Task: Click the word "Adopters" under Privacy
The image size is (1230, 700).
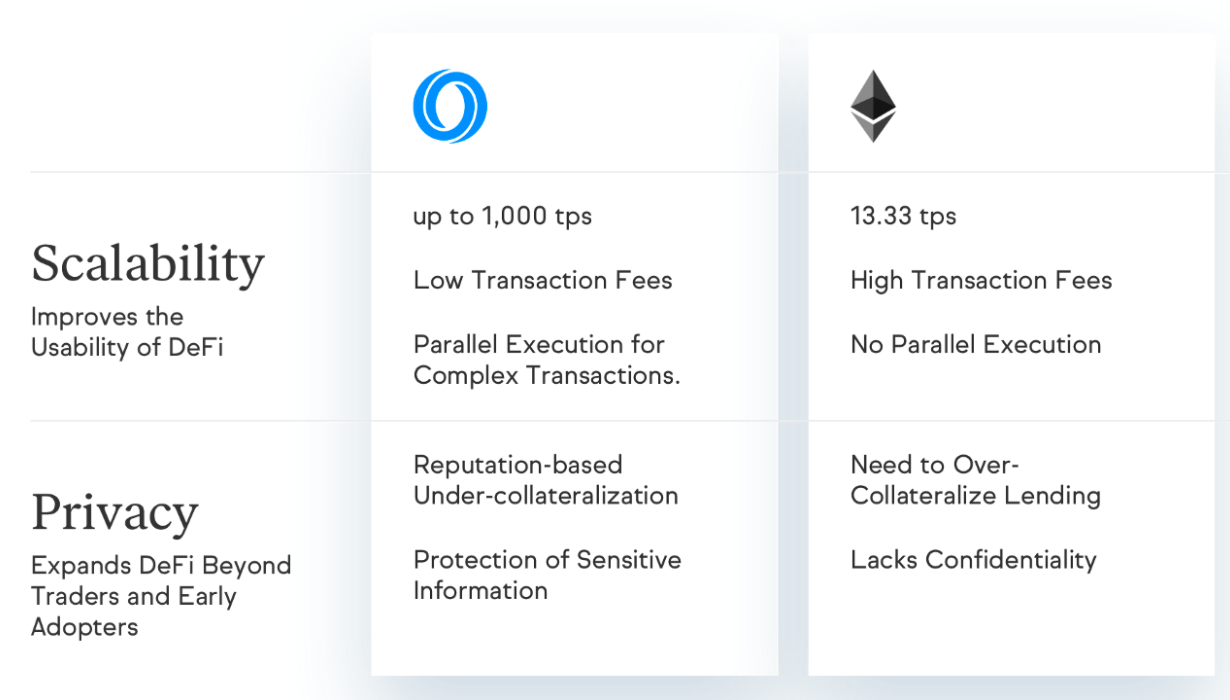Action: 84,627
